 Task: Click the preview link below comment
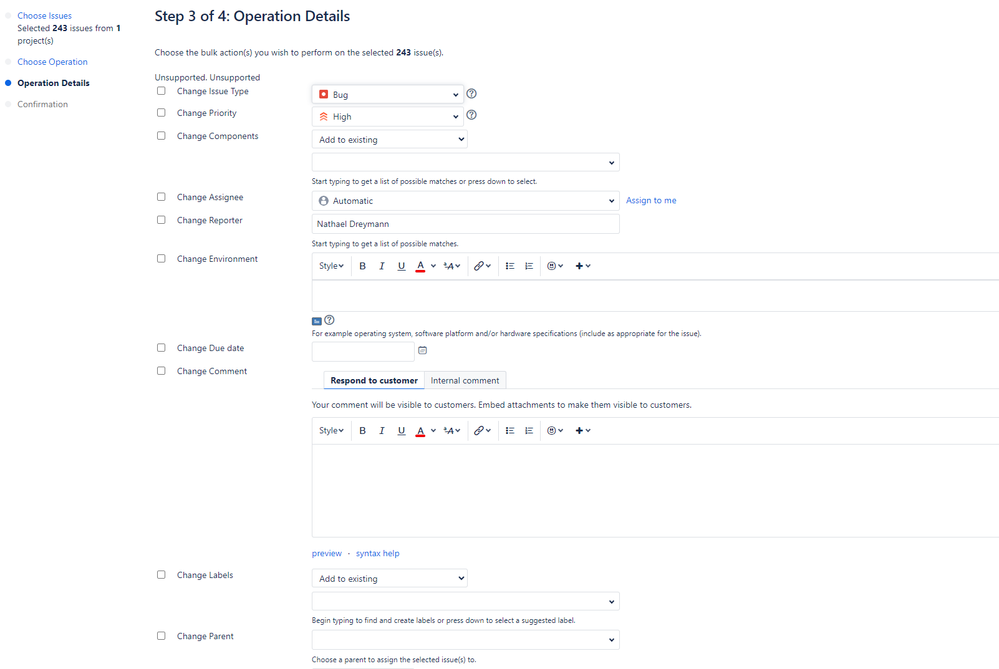pyautogui.click(x=327, y=553)
